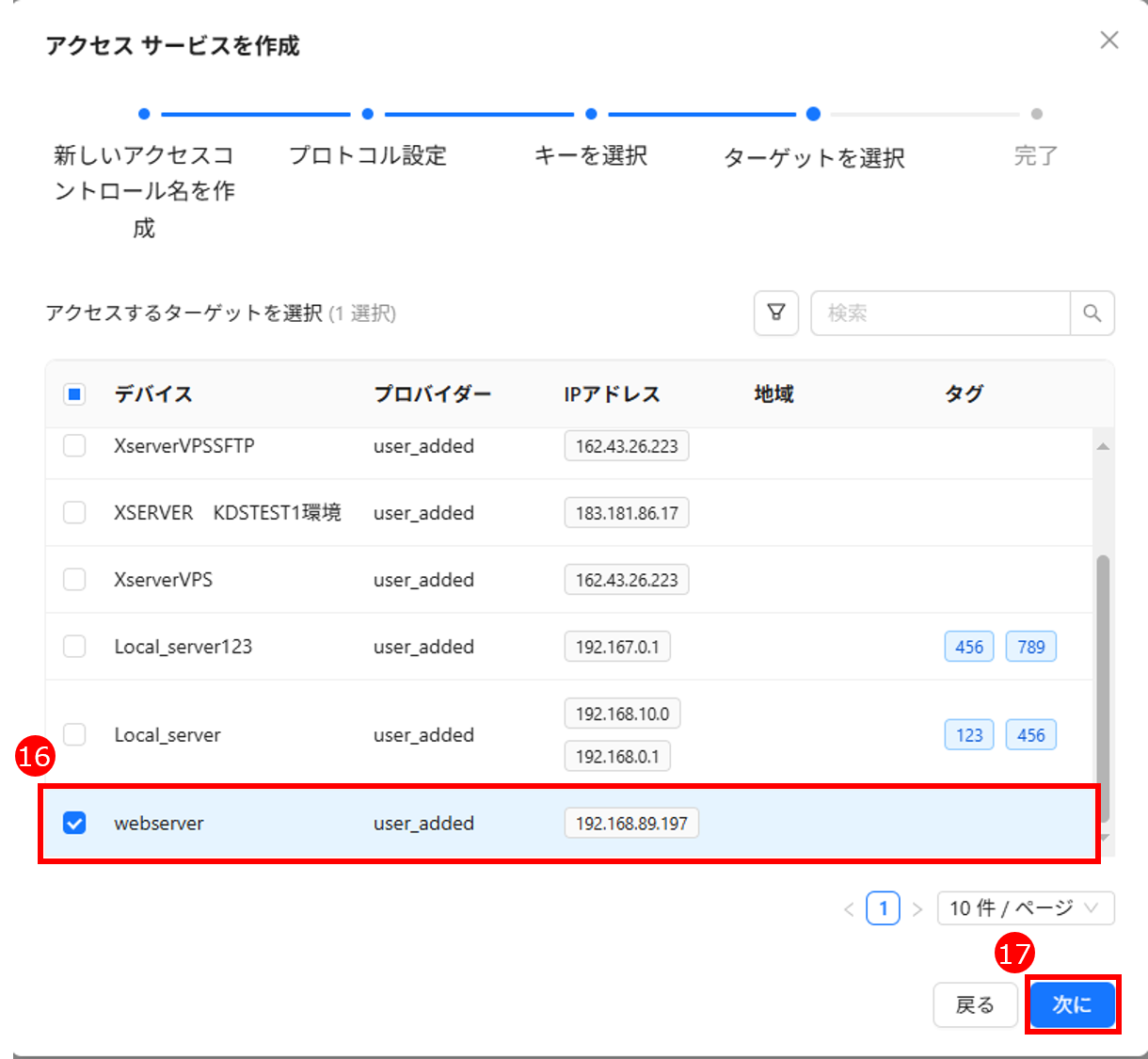
Task: Select the プロトコル設定 wizard step
Action: (368, 154)
